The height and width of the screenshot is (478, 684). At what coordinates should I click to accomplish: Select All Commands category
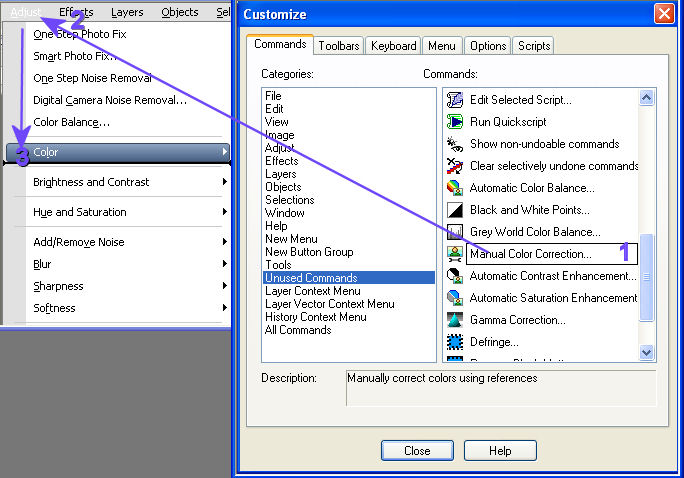pyautogui.click(x=298, y=330)
